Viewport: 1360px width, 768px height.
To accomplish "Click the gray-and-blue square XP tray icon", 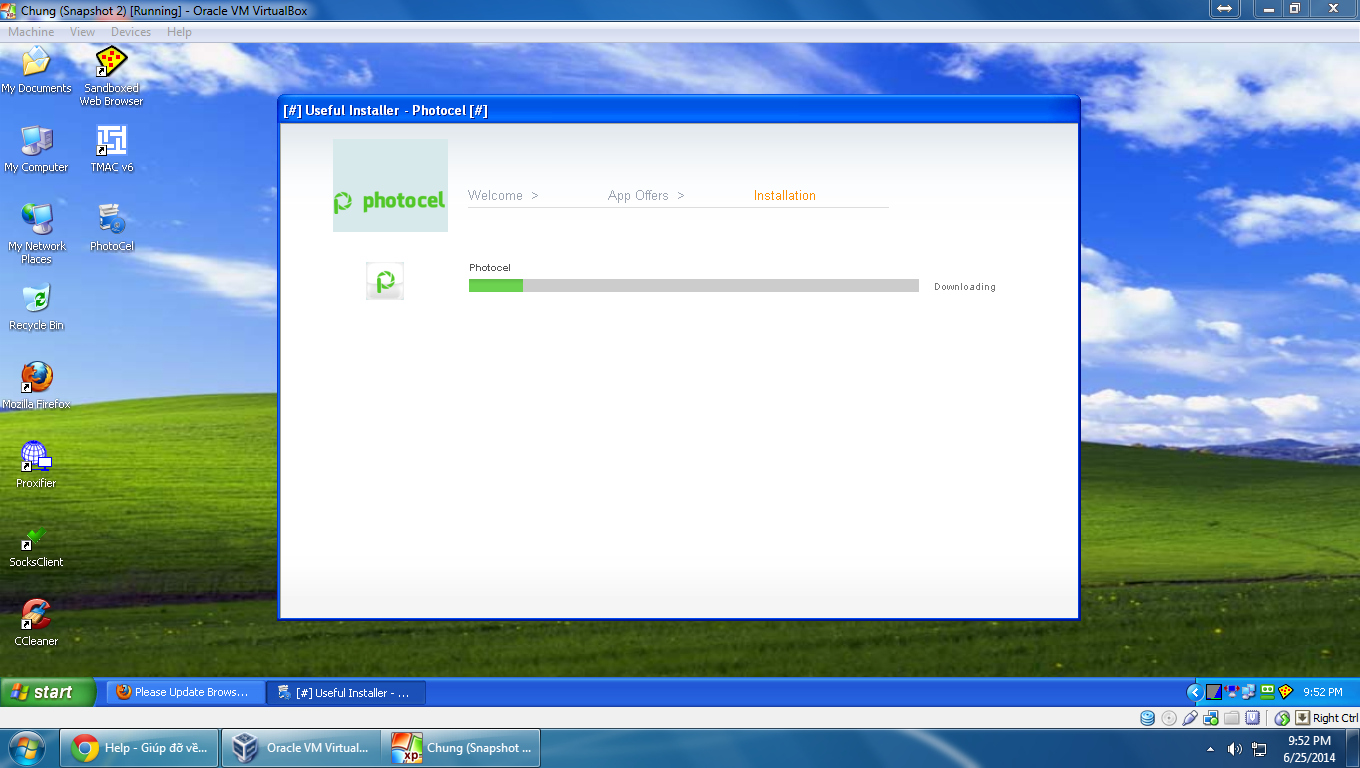I will tap(1214, 692).
